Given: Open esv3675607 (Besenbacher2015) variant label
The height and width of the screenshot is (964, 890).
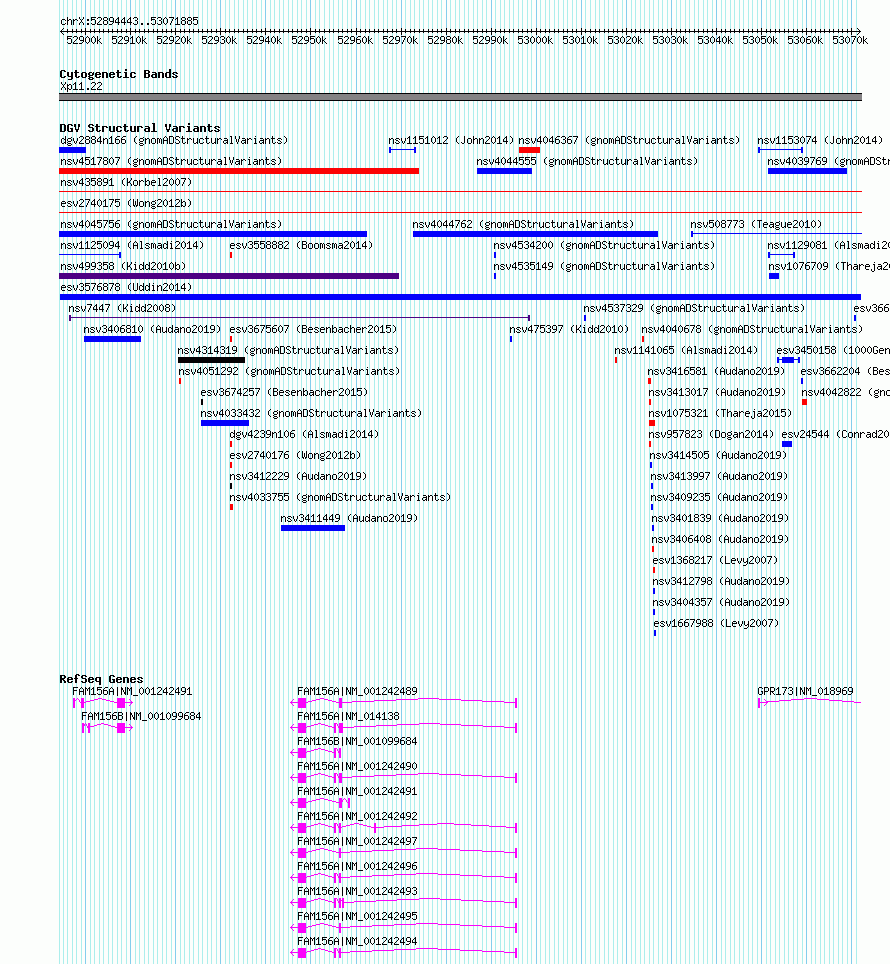Looking at the screenshot, I should [313, 330].
